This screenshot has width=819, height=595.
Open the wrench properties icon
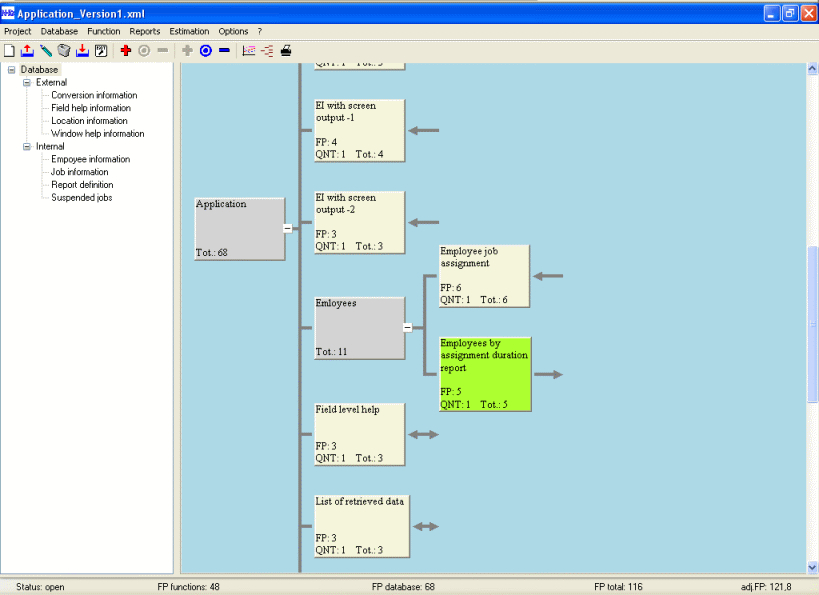pos(101,51)
